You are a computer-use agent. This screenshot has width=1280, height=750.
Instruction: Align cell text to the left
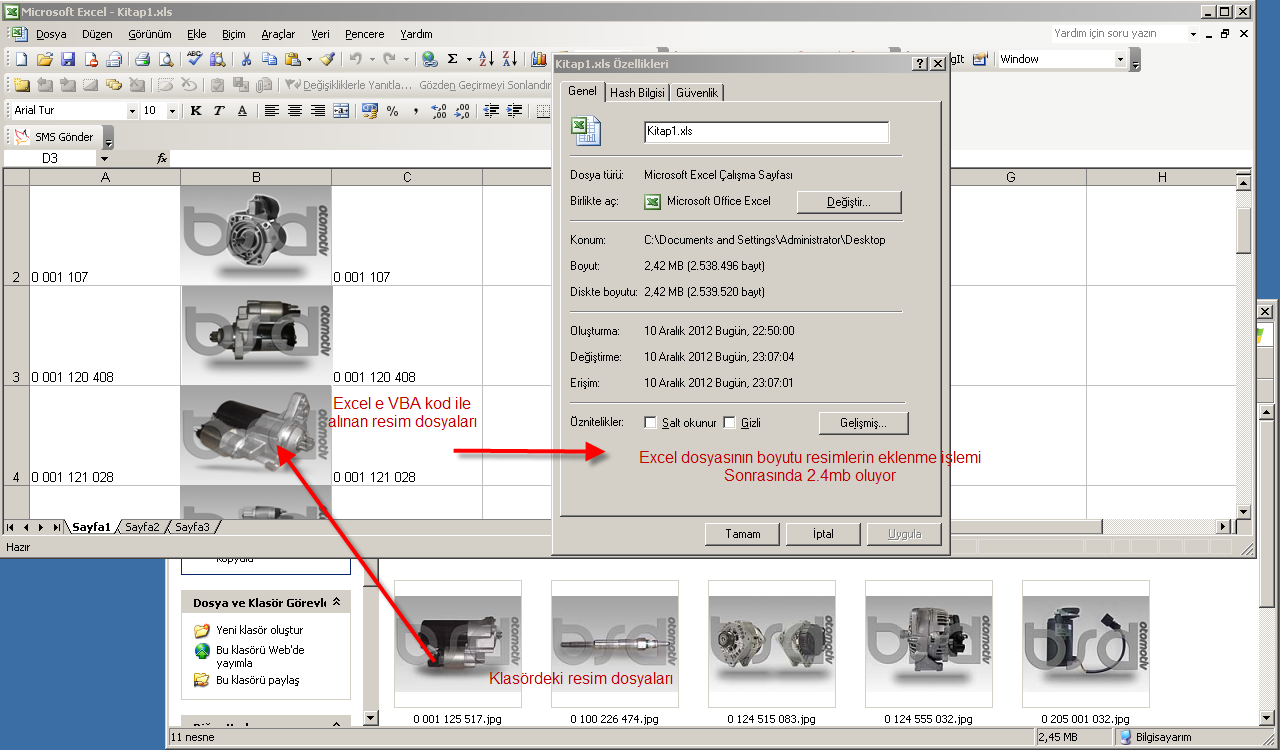pos(271,110)
